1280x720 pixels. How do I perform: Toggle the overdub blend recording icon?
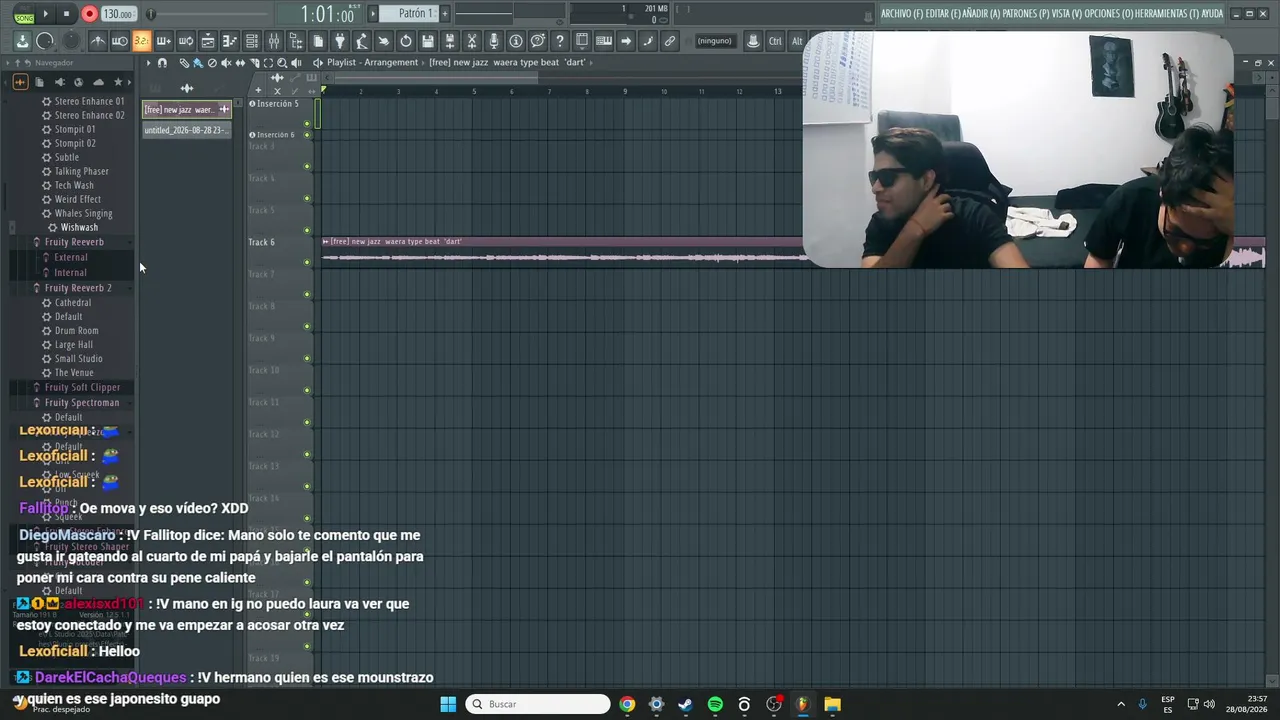point(163,41)
